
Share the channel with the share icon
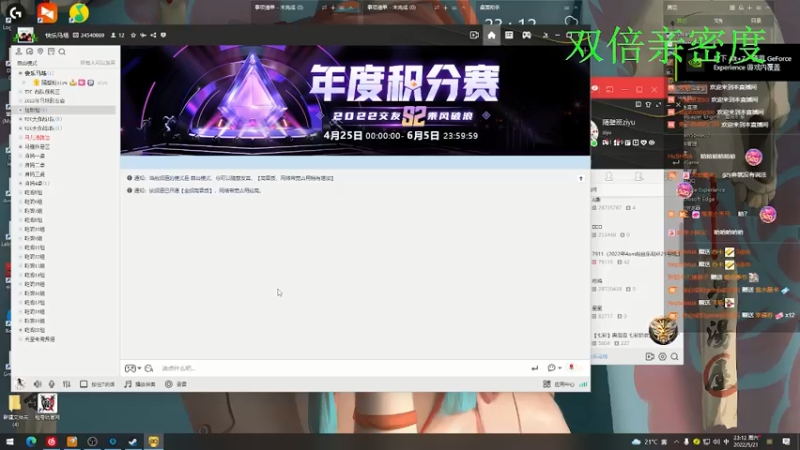pos(153,35)
